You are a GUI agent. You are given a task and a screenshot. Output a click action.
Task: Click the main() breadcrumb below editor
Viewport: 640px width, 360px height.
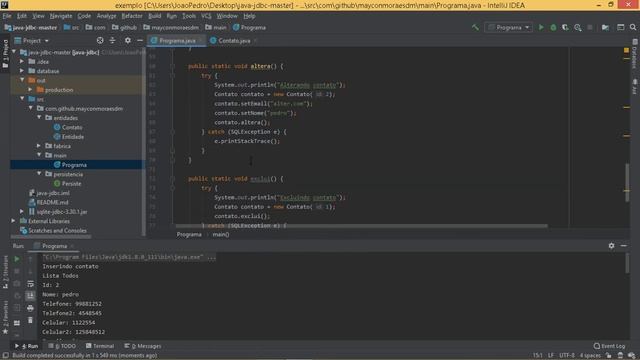221,235
